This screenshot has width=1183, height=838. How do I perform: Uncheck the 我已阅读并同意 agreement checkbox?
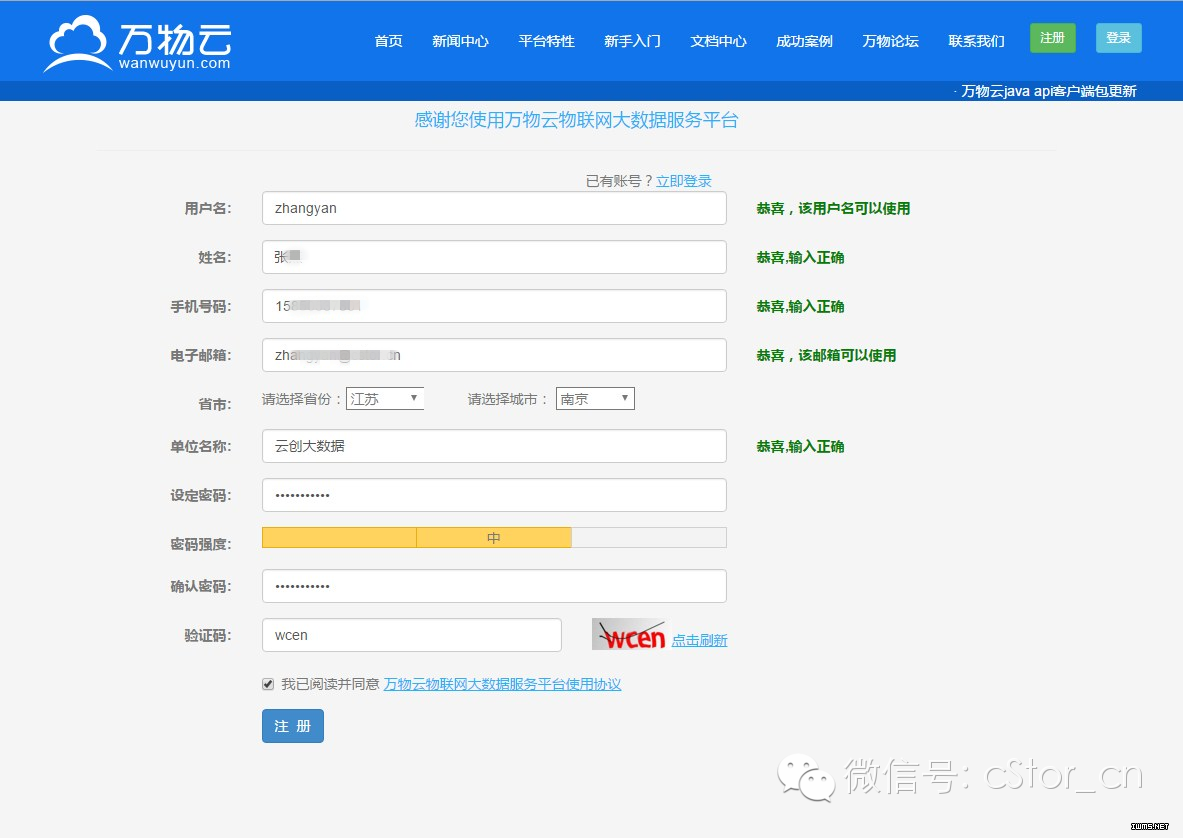268,684
